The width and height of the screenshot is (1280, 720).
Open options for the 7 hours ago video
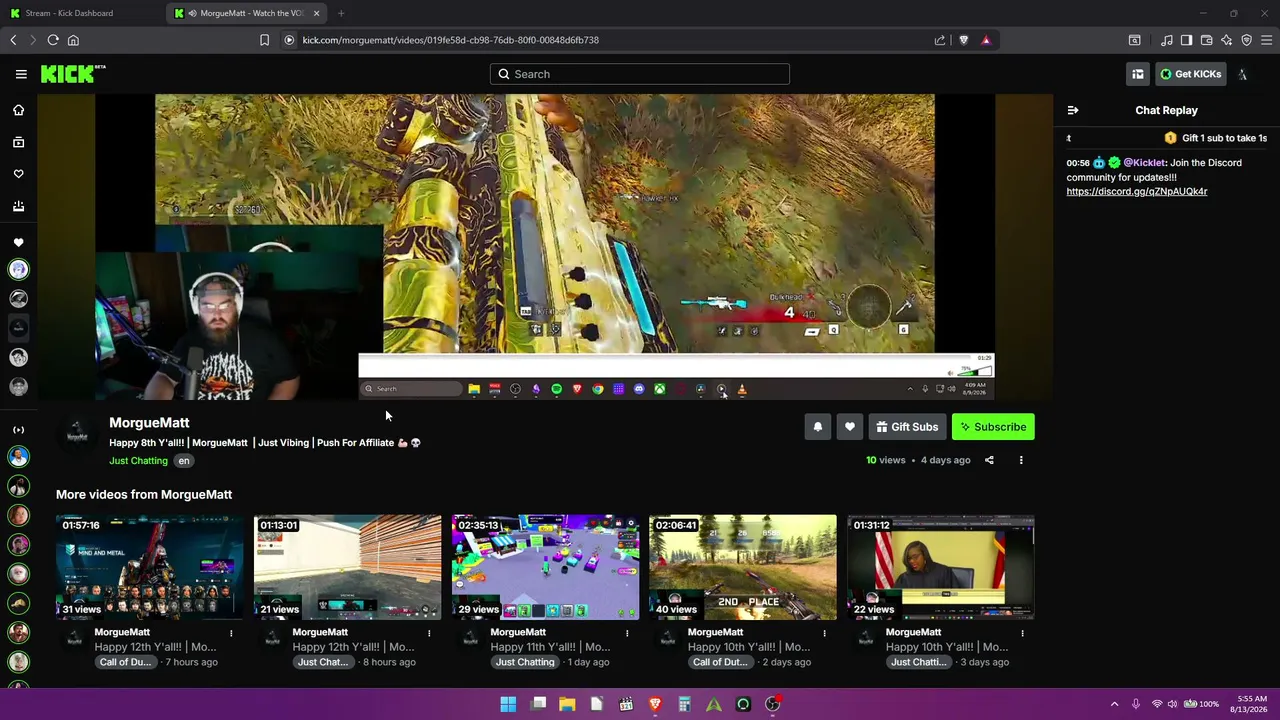(231, 633)
